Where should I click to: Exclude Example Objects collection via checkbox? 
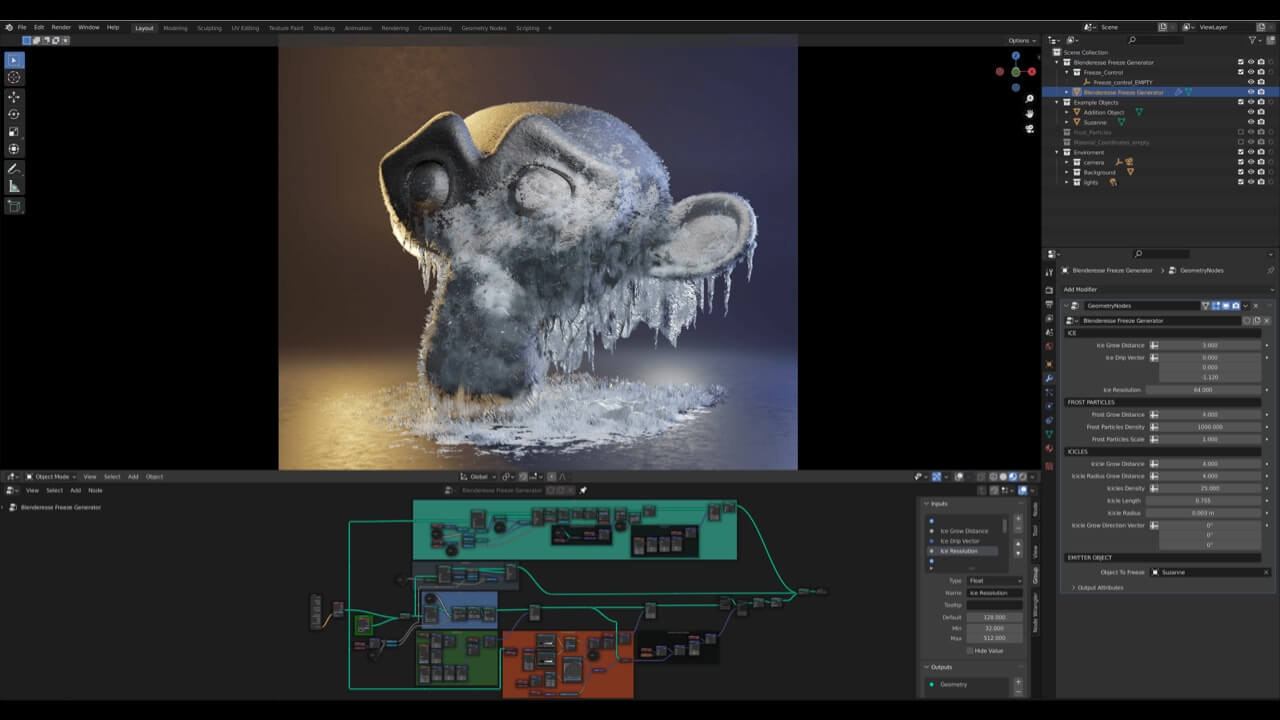1241,102
